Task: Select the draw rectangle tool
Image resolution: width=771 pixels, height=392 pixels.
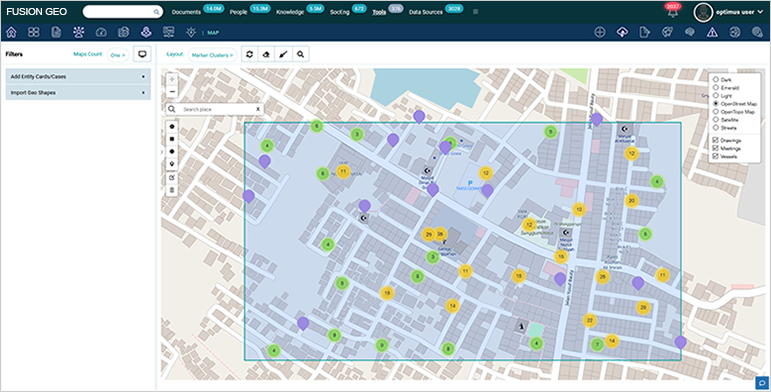Action: coord(172,139)
